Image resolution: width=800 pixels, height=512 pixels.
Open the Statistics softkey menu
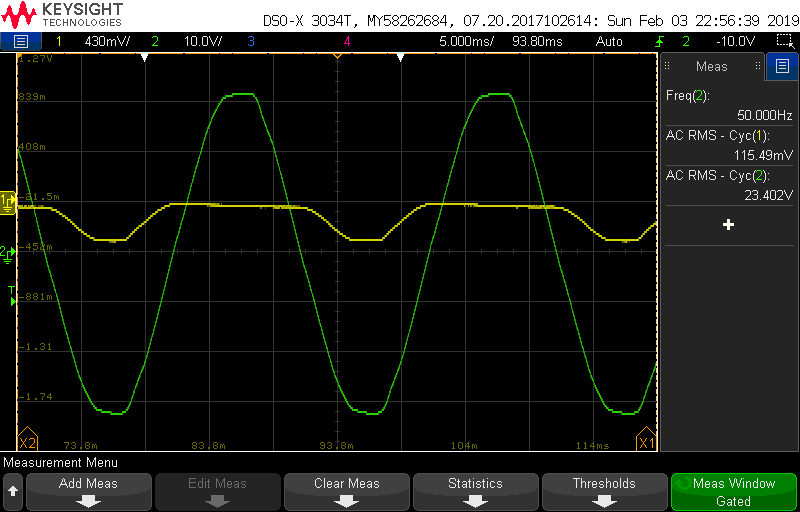coord(475,491)
